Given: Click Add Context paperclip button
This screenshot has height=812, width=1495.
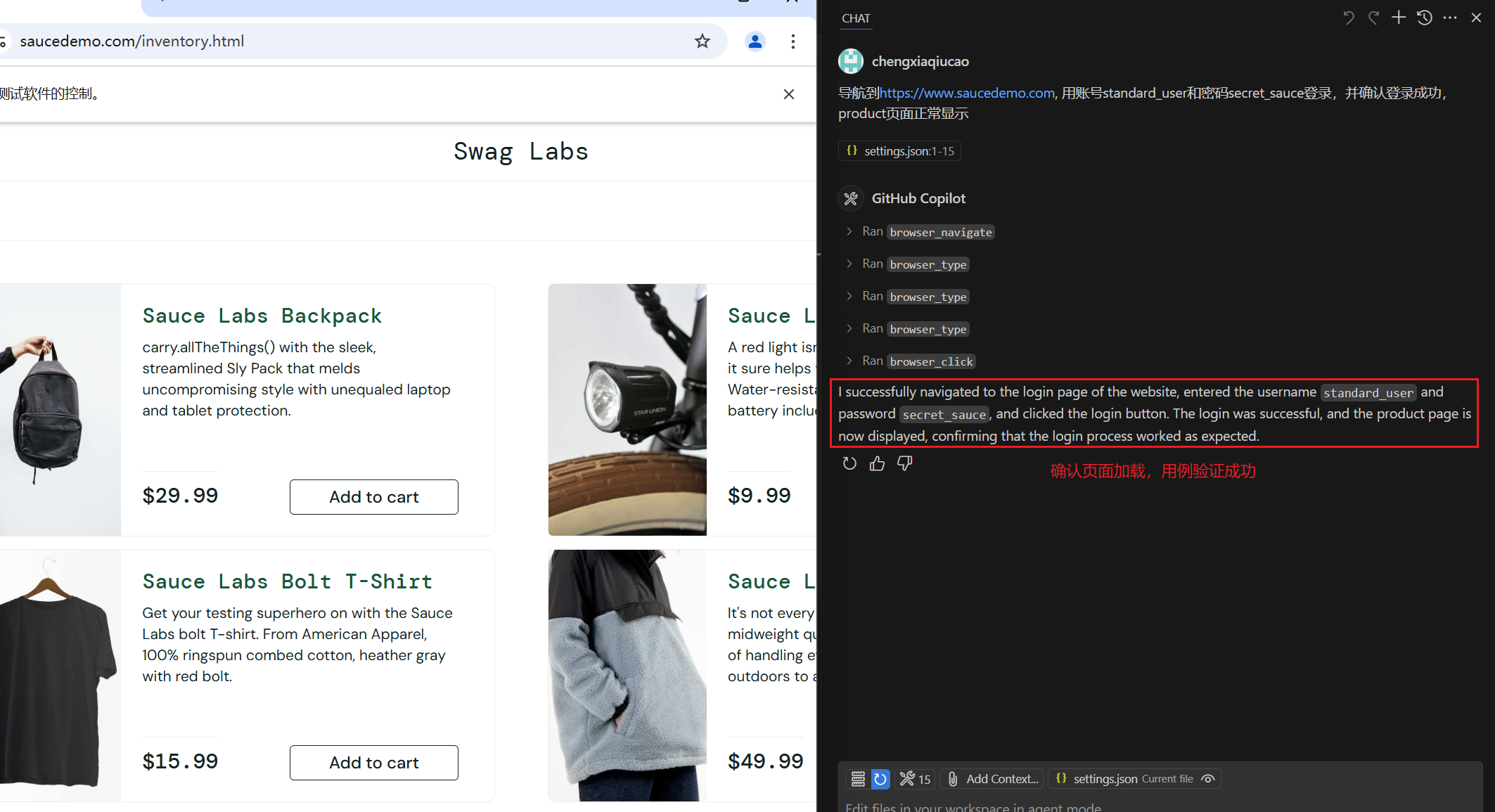Looking at the screenshot, I should (992, 779).
